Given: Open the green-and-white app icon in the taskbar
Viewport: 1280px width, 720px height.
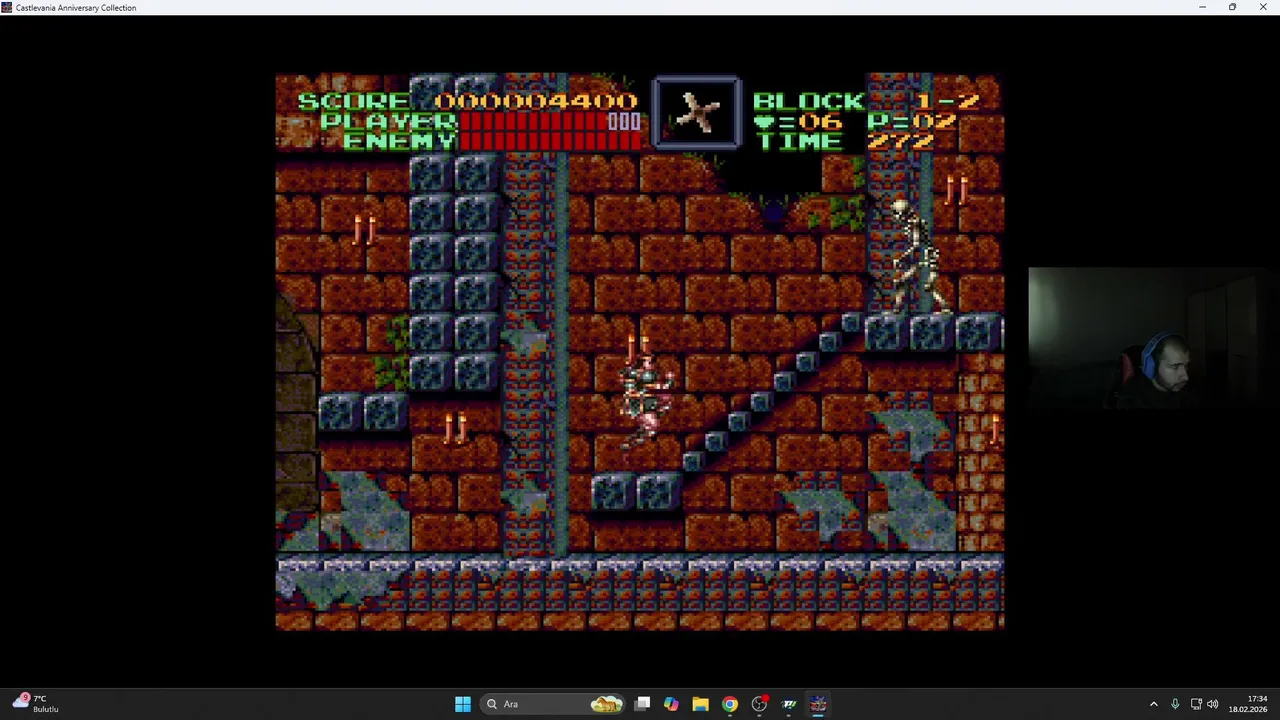Looking at the screenshot, I should [789, 704].
